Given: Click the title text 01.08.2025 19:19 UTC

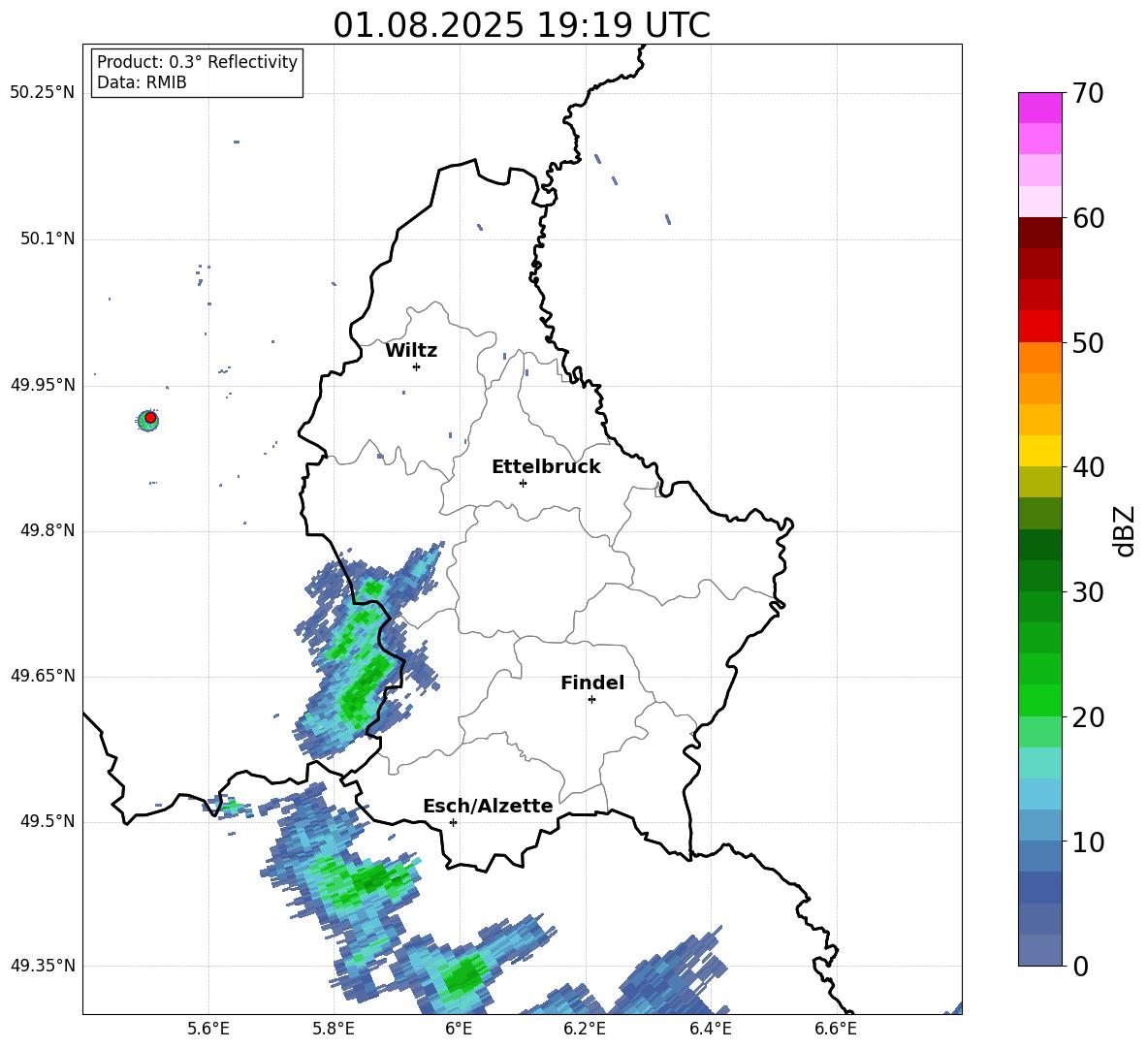Looking at the screenshot, I should (x=522, y=25).
